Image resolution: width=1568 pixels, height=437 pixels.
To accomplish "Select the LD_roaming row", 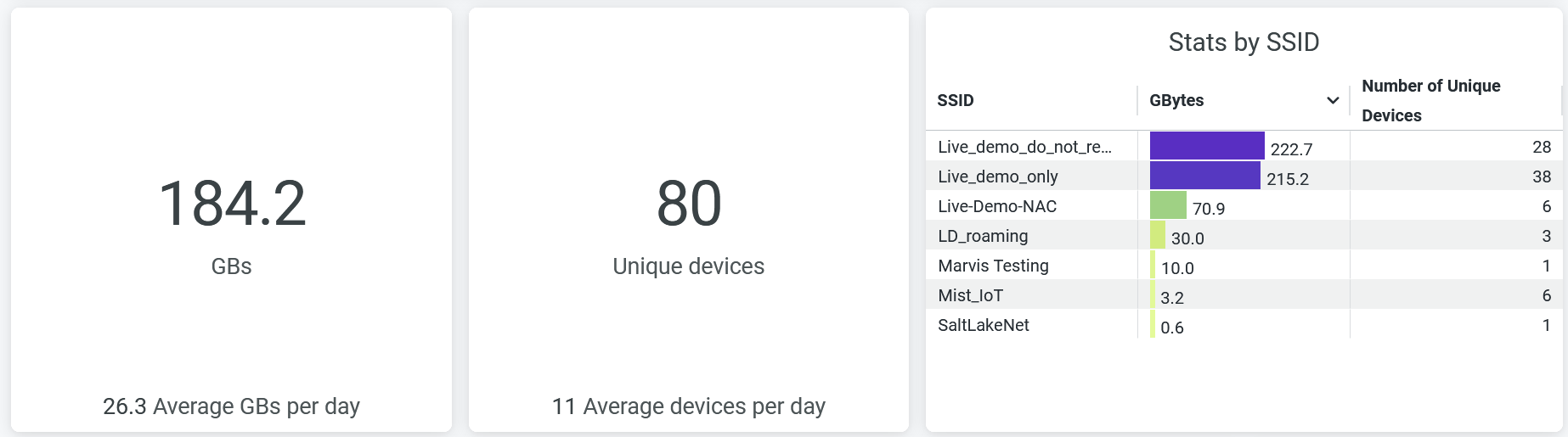I will 983,236.
